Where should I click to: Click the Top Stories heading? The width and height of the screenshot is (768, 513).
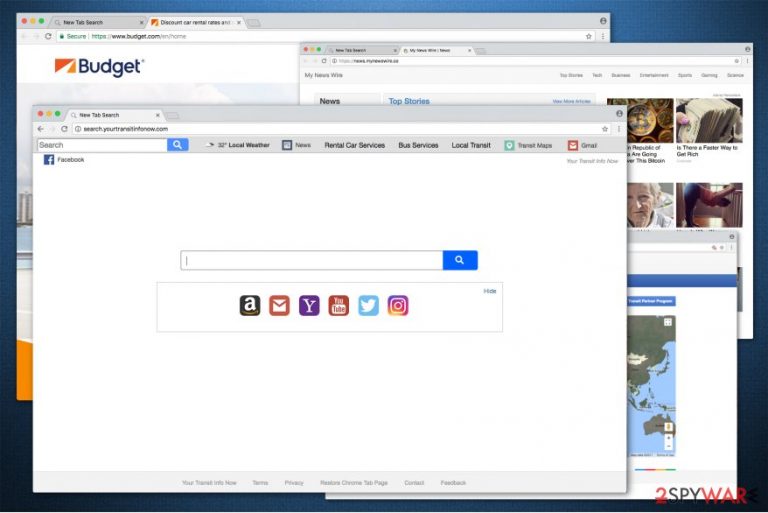coord(409,101)
